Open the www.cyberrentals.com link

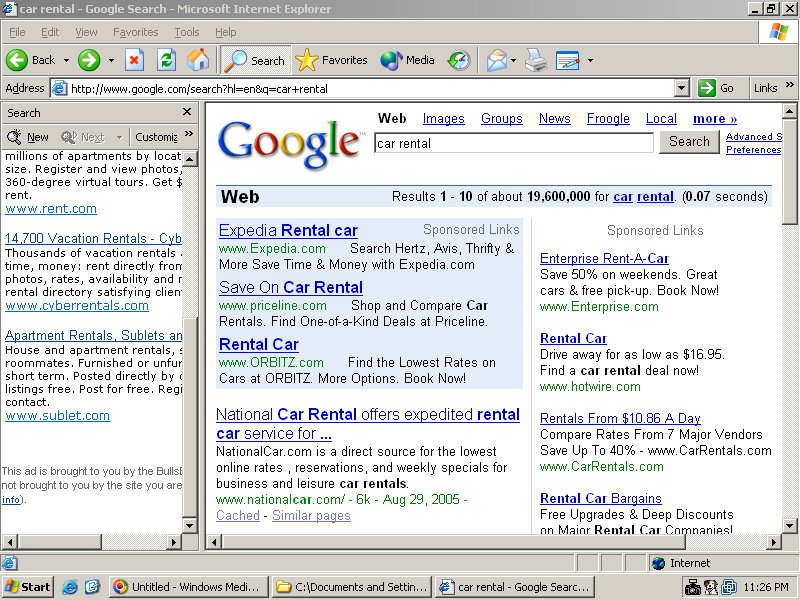77,306
